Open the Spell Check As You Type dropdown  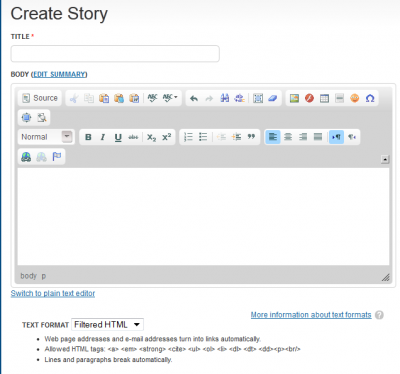tap(170, 98)
